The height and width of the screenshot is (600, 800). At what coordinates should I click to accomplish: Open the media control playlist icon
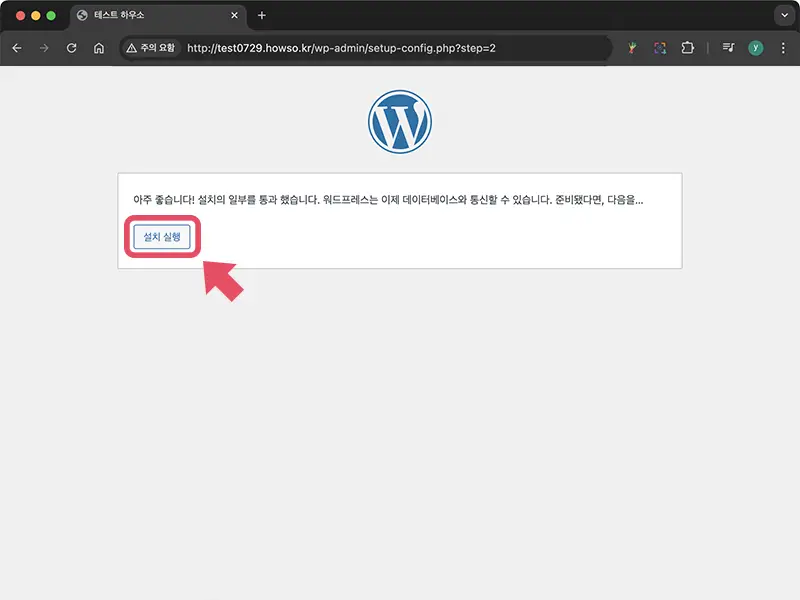(x=728, y=48)
